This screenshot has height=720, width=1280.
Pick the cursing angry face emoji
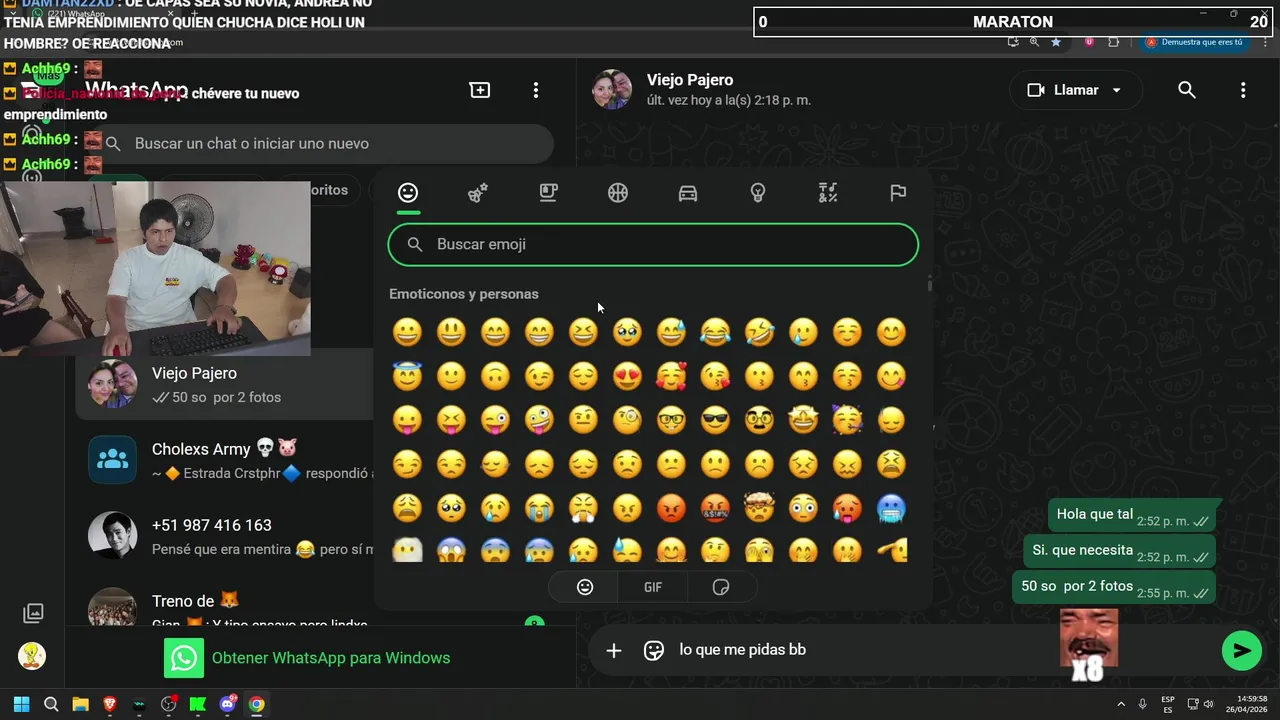(x=715, y=508)
